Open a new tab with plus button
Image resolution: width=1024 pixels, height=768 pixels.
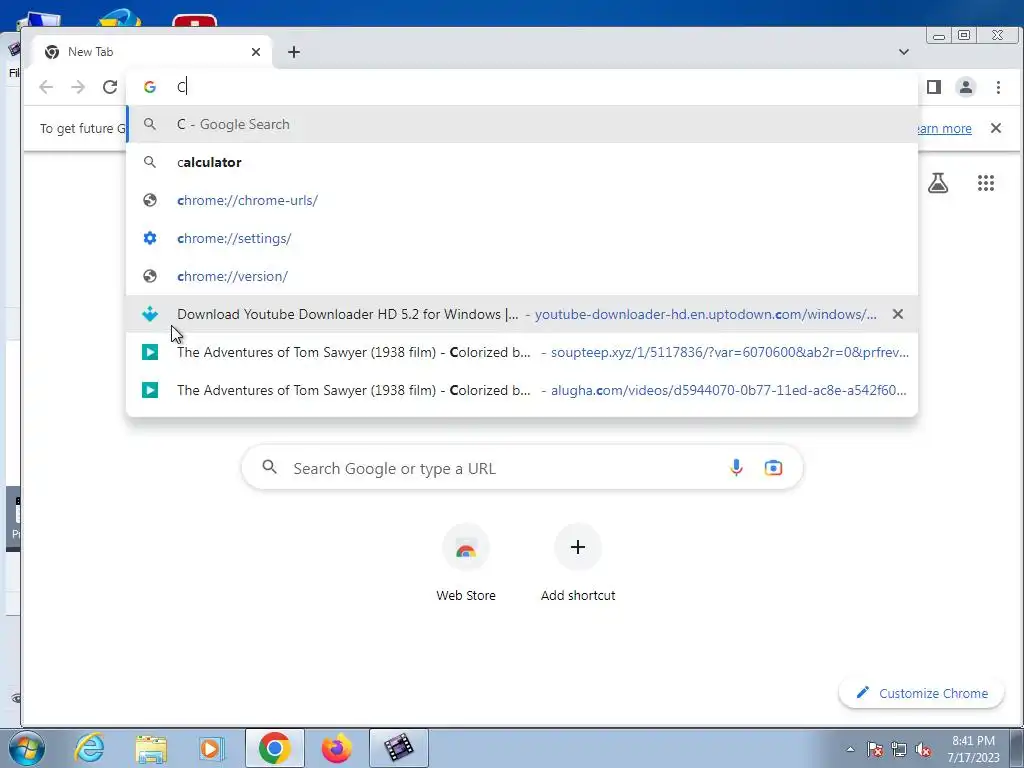[294, 52]
